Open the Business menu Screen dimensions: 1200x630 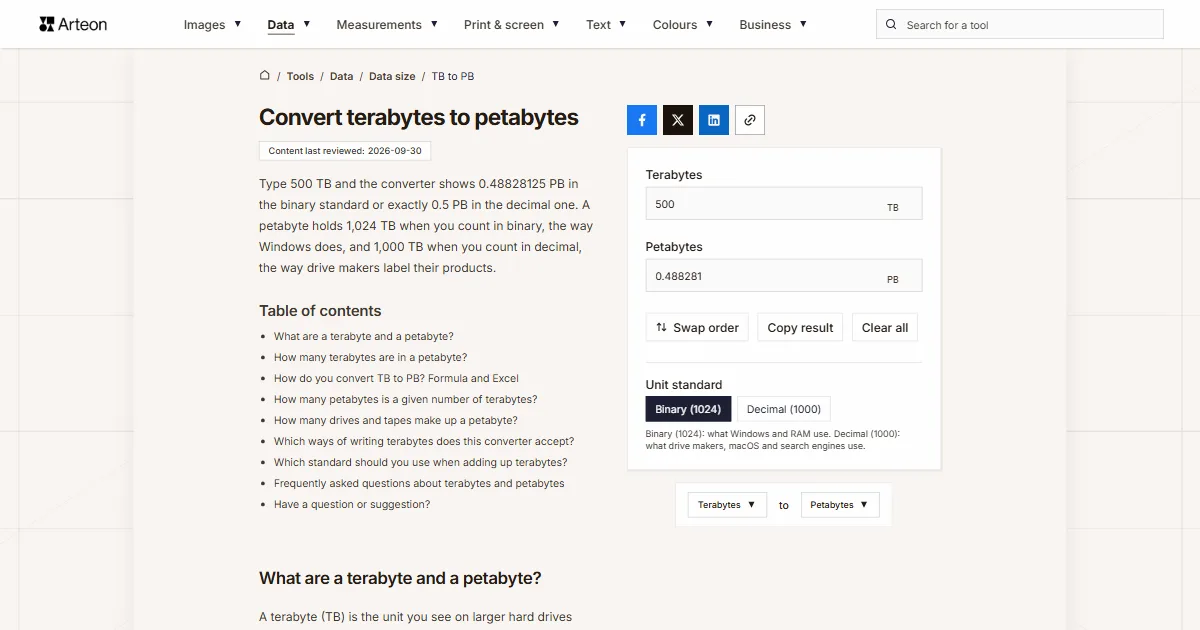(x=773, y=25)
